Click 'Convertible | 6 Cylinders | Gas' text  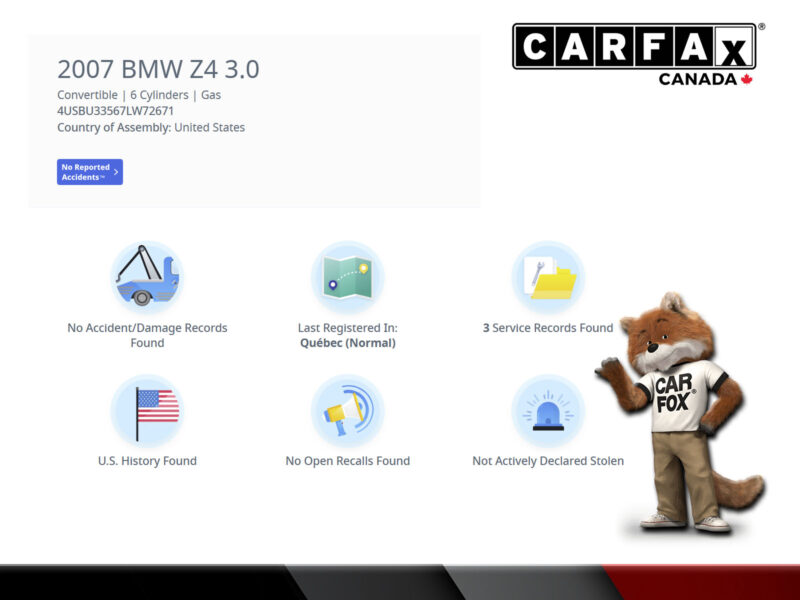point(139,95)
